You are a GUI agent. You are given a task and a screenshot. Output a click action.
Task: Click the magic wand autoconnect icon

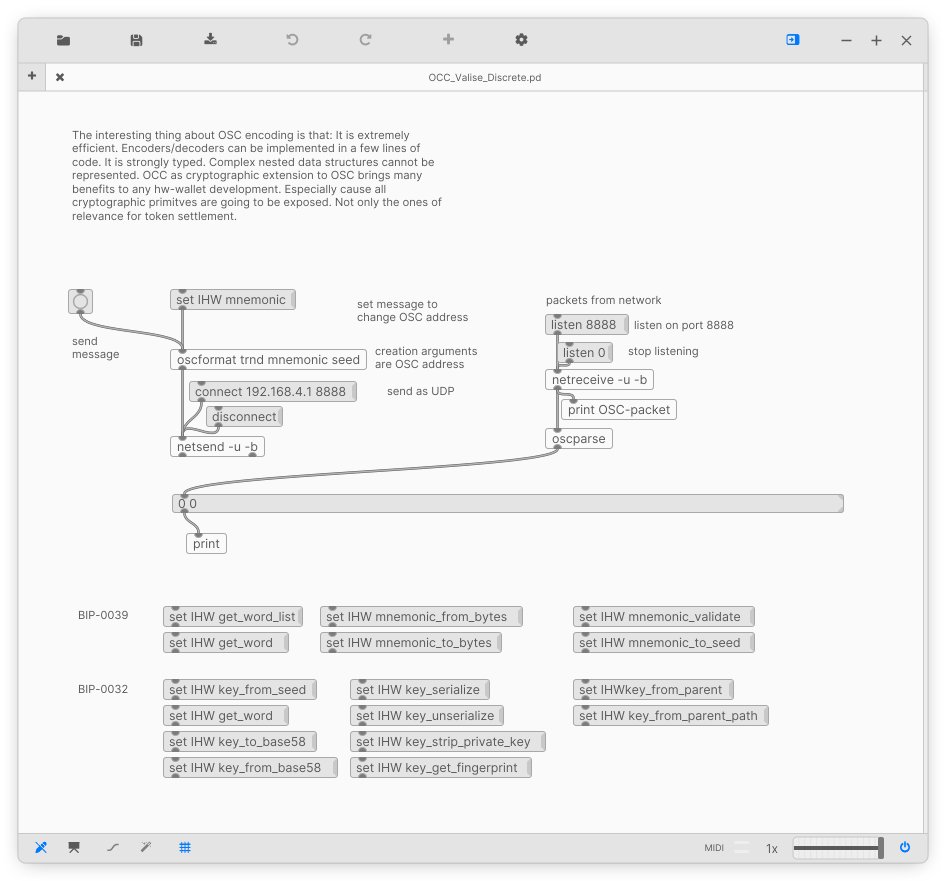tap(146, 847)
